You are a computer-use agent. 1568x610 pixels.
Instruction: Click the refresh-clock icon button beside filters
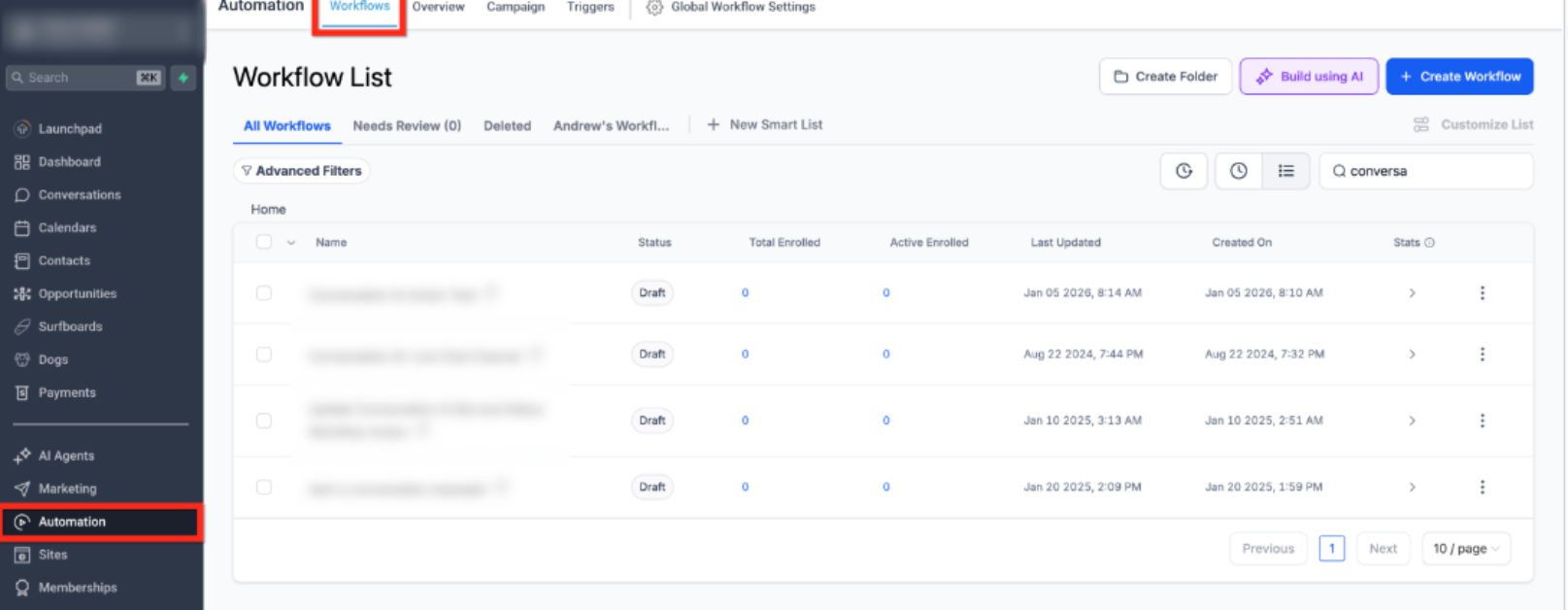click(x=1184, y=171)
